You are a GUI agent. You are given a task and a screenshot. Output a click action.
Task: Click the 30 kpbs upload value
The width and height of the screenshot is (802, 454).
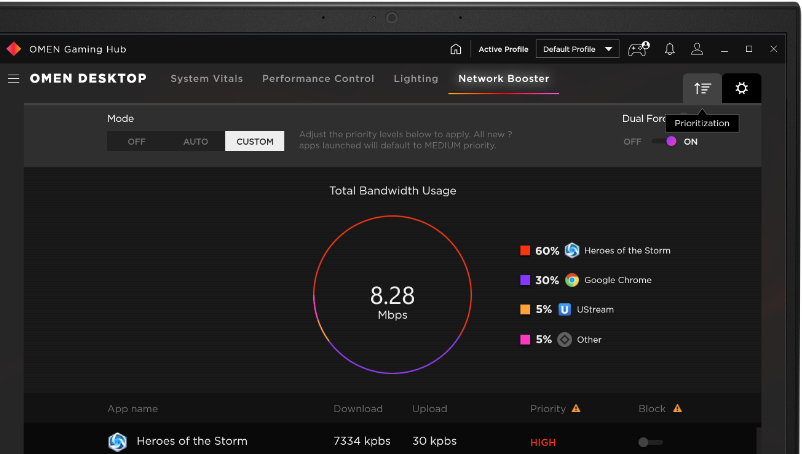tap(434, 441)
